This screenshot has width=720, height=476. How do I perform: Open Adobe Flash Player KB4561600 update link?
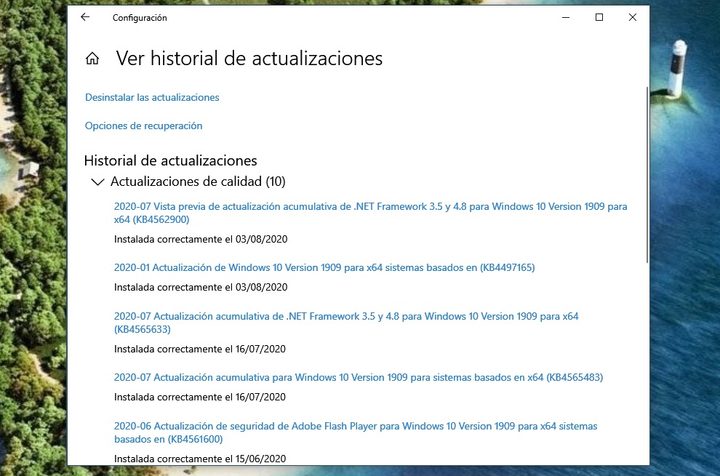(x=355, y=432)
